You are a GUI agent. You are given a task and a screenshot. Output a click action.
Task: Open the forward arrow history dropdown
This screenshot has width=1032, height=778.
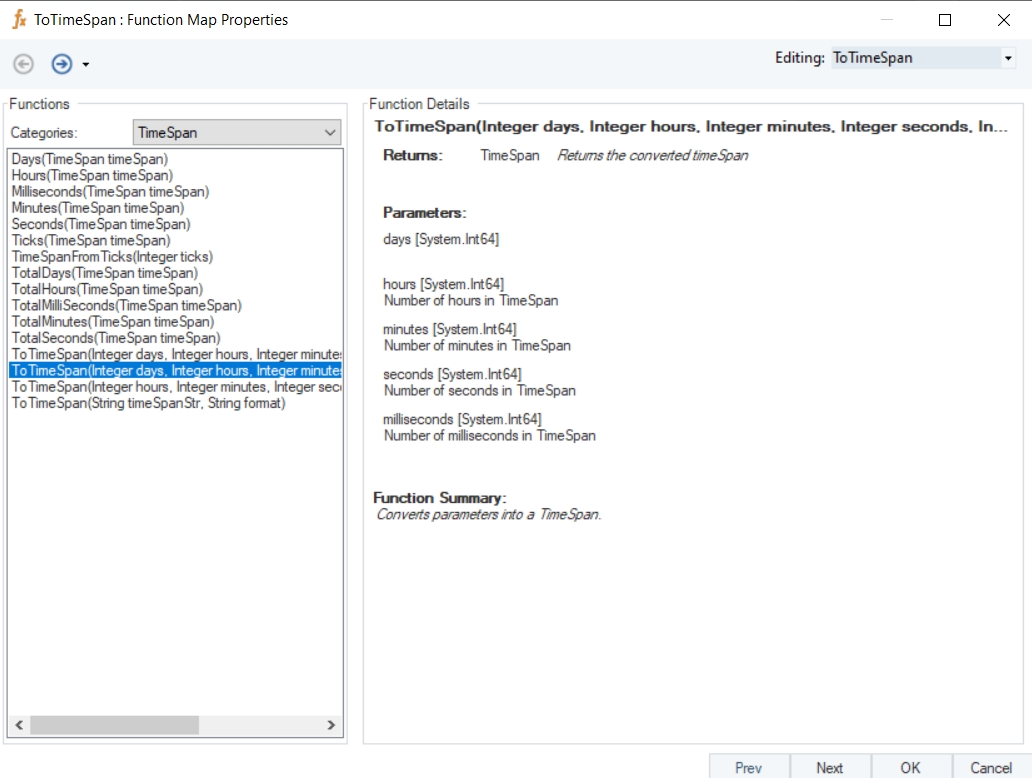[86, 65]
